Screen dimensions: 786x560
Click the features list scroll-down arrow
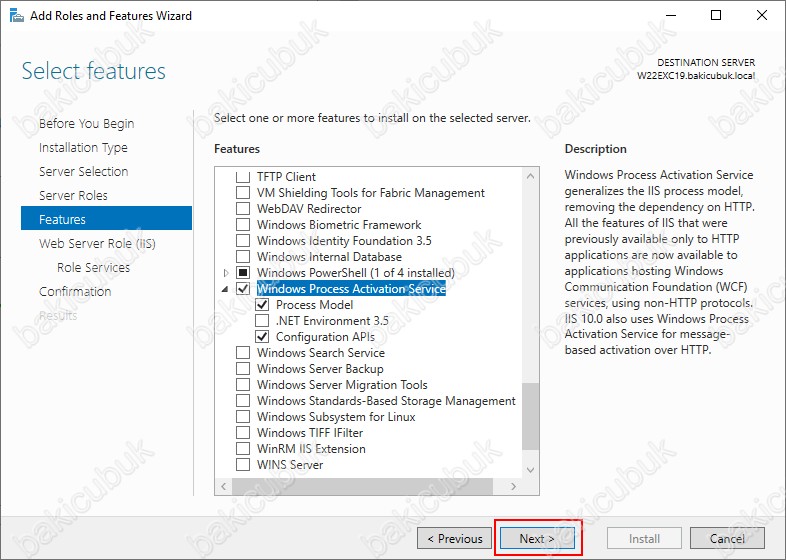(x=530, y=470)
